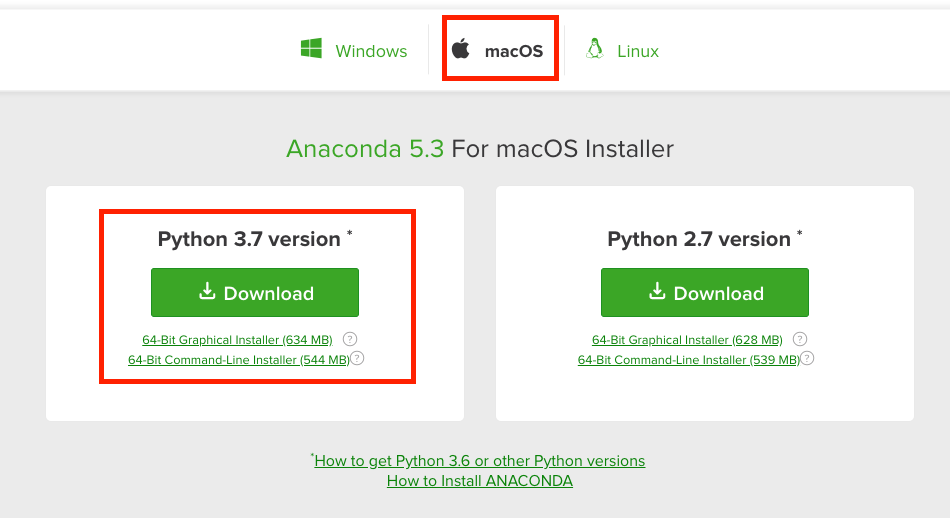
Task: Click the Anaconda 5.3 For macOS Installer title
Action: point(480,149)
